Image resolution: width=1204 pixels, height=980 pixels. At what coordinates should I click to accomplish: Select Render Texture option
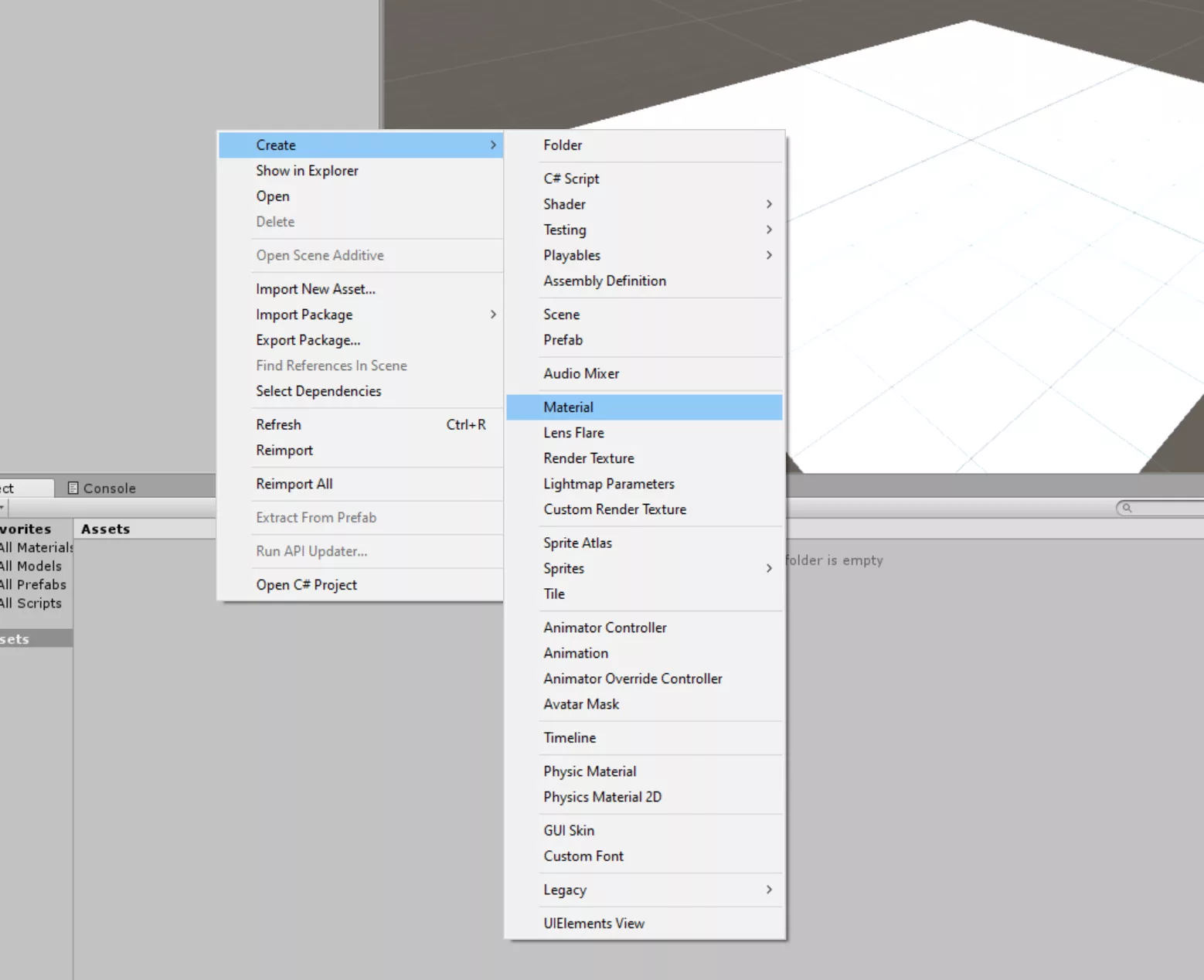(588, 458)
